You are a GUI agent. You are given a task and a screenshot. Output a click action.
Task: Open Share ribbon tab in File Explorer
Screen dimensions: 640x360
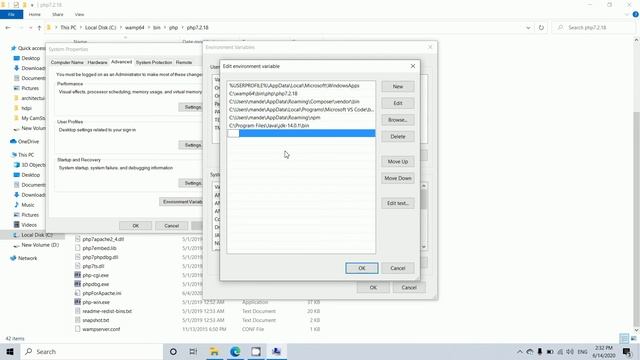point(58,14)
